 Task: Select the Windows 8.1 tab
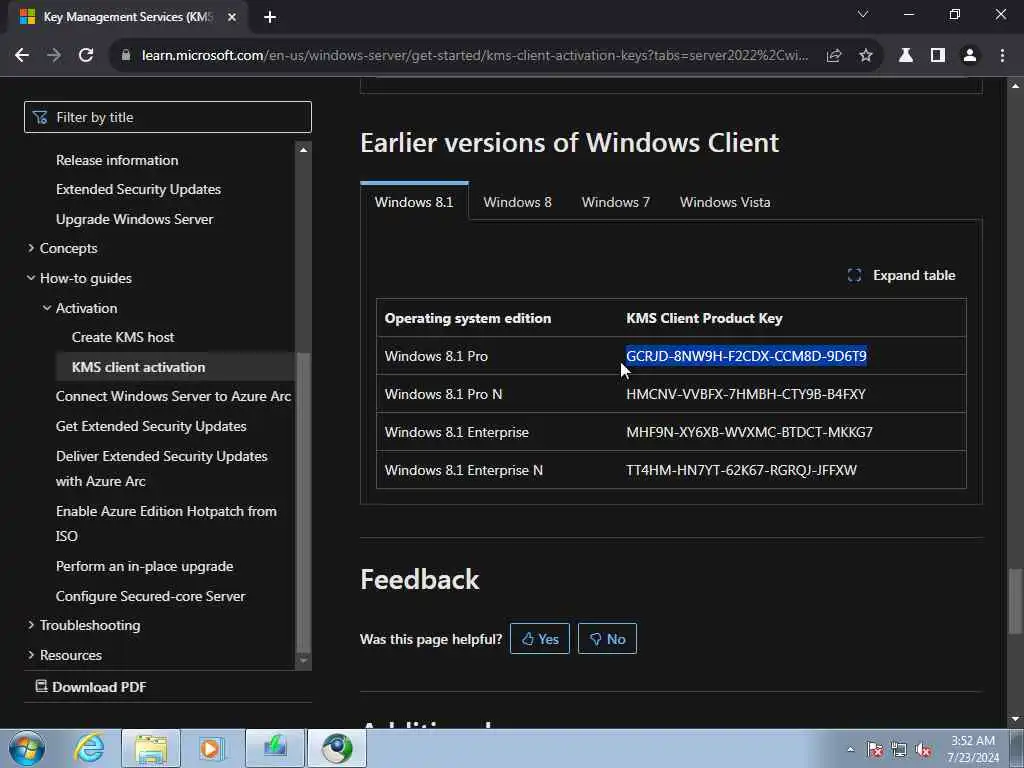coord(414,202)
